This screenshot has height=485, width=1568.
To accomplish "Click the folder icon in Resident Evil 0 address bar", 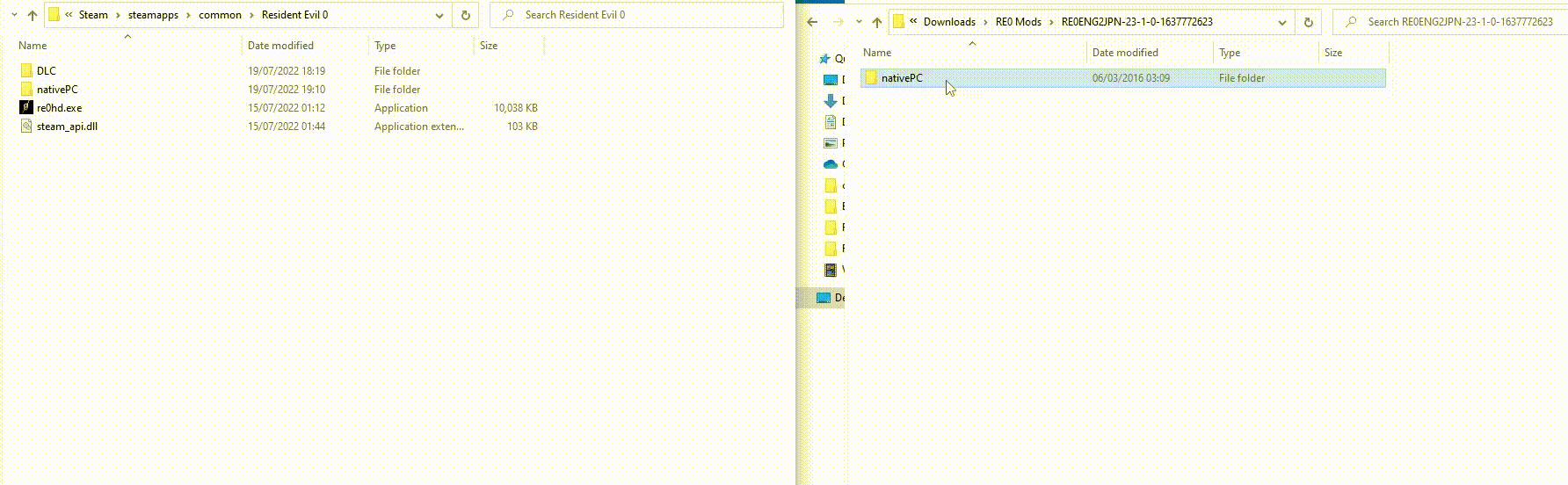I will click(54, 15).
